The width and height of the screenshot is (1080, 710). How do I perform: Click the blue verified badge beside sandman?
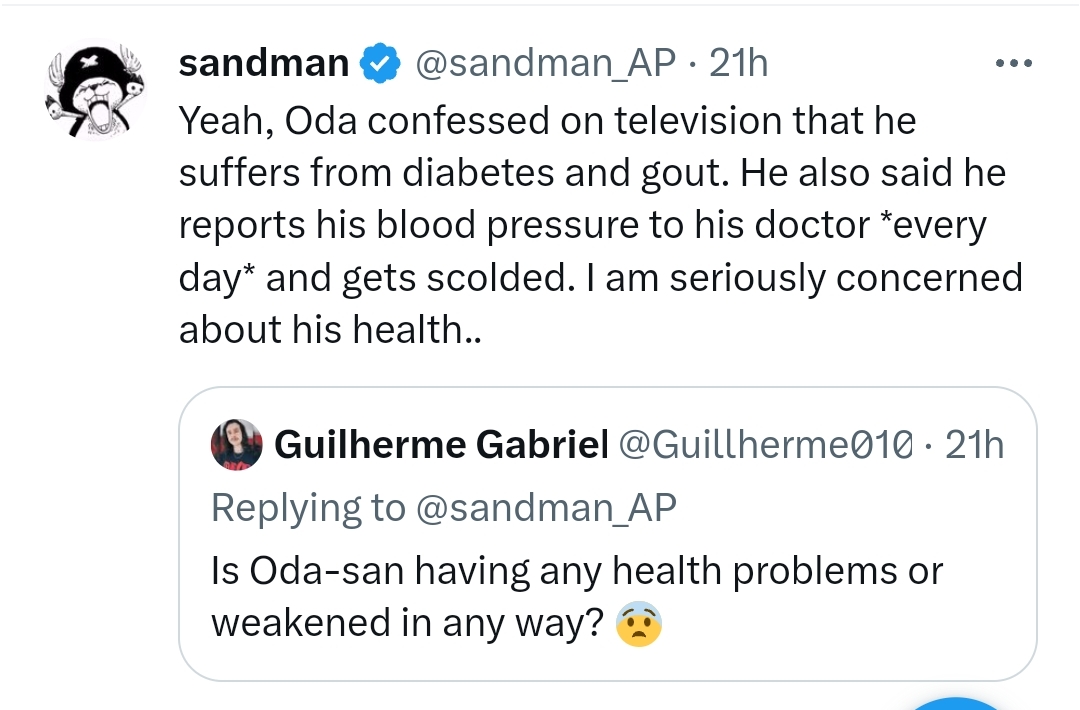click(379, 64)
